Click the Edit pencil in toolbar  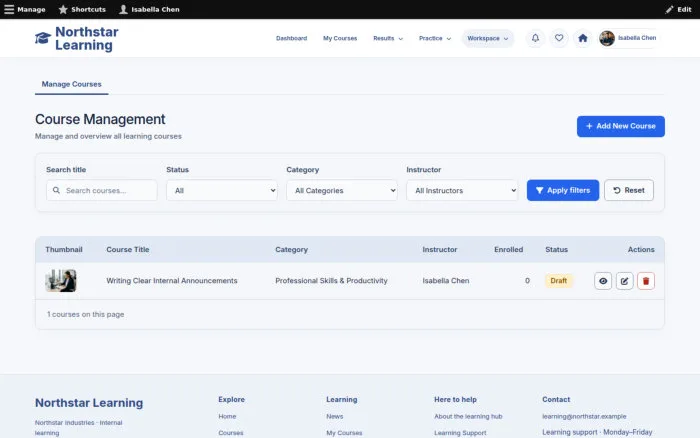click(678, 9)
